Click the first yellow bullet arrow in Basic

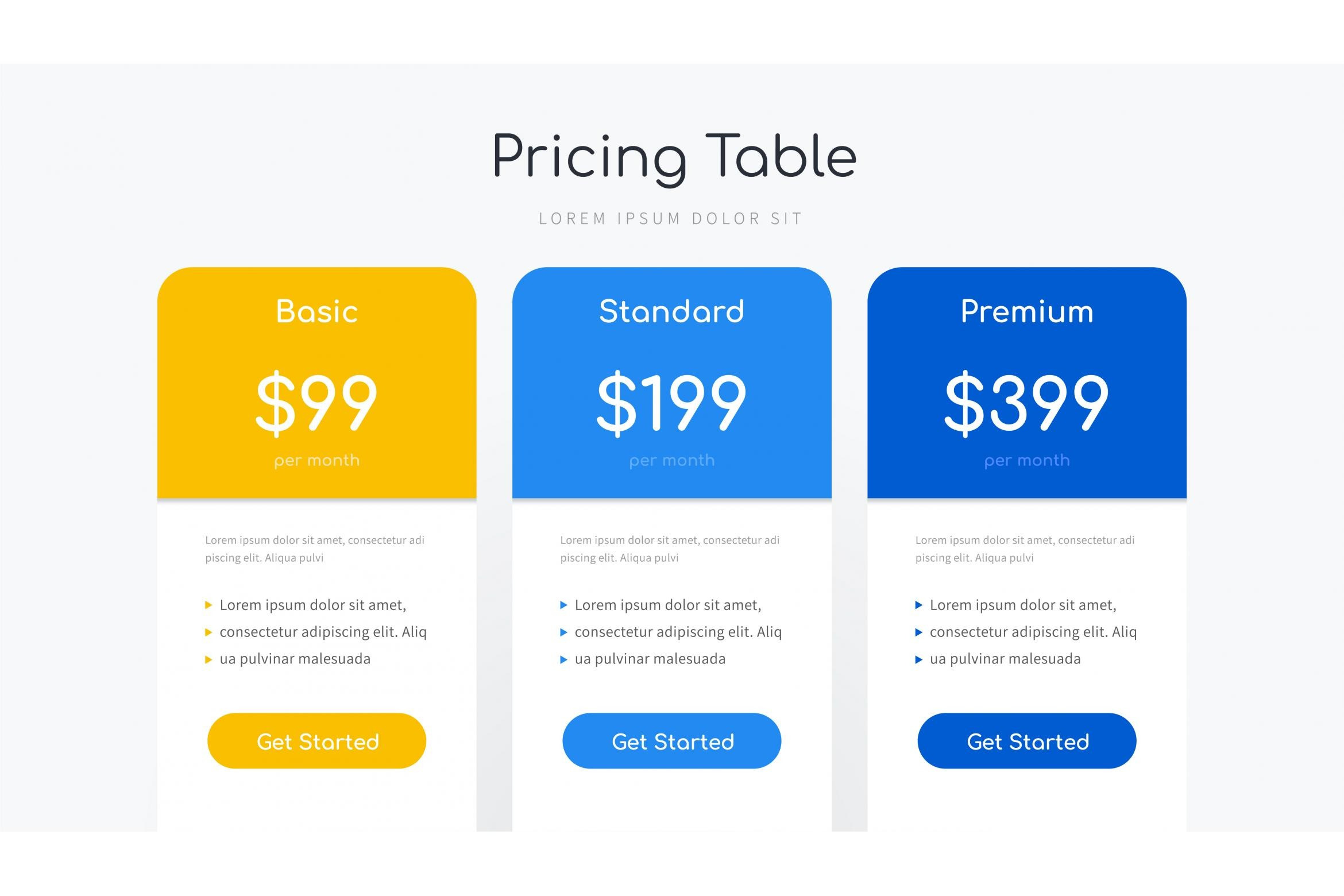point(208,605)
